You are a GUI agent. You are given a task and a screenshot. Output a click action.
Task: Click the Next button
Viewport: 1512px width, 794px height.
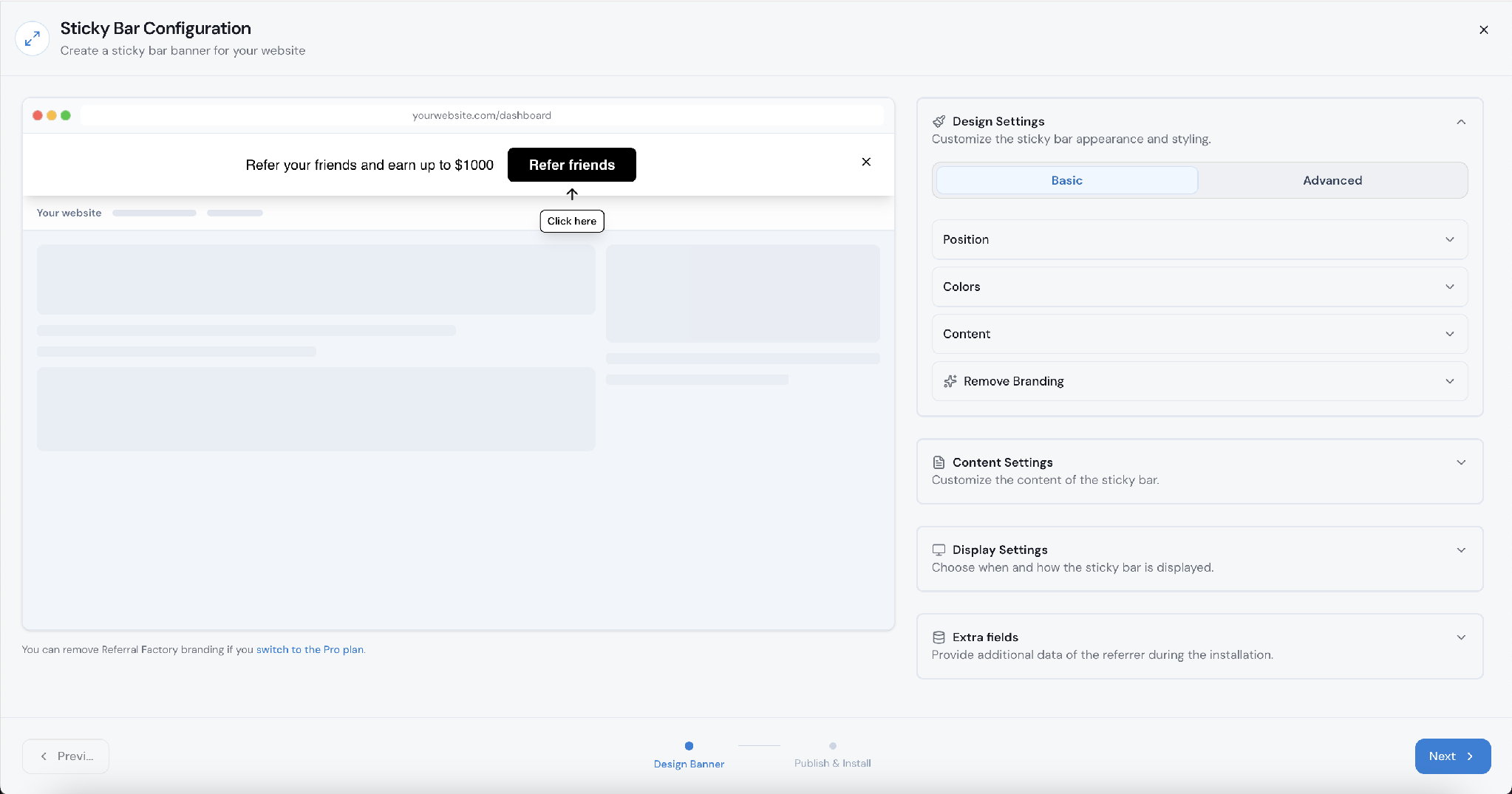[1452, 756]
